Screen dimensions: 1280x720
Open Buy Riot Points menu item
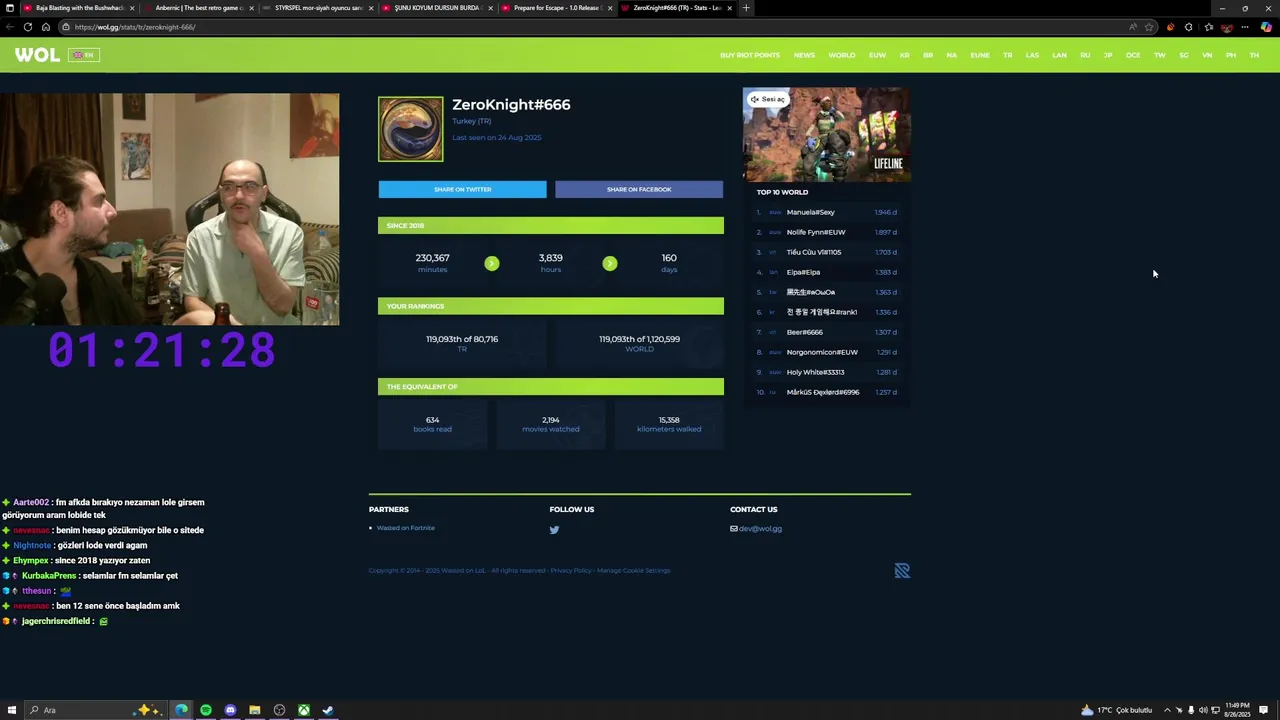click(749, 55)
